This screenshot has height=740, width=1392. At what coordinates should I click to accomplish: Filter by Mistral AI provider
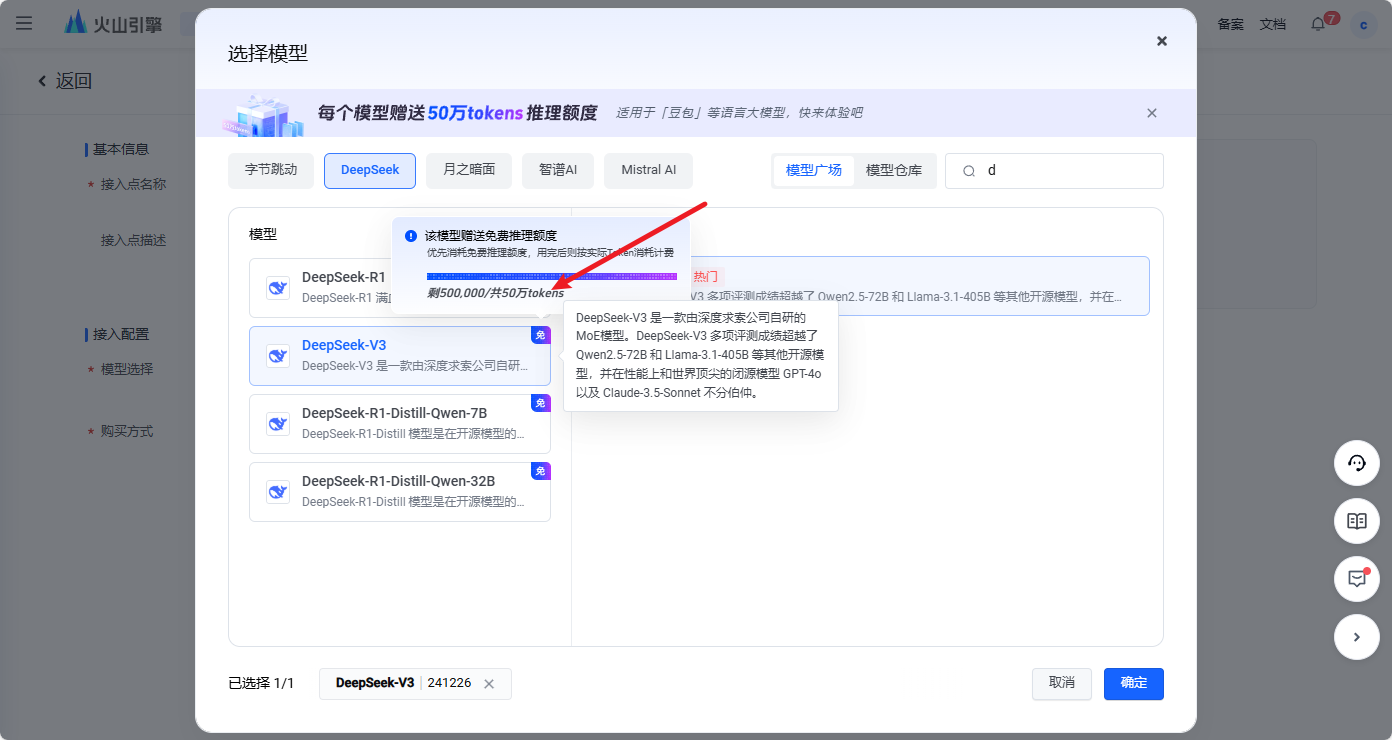[648, 170]
